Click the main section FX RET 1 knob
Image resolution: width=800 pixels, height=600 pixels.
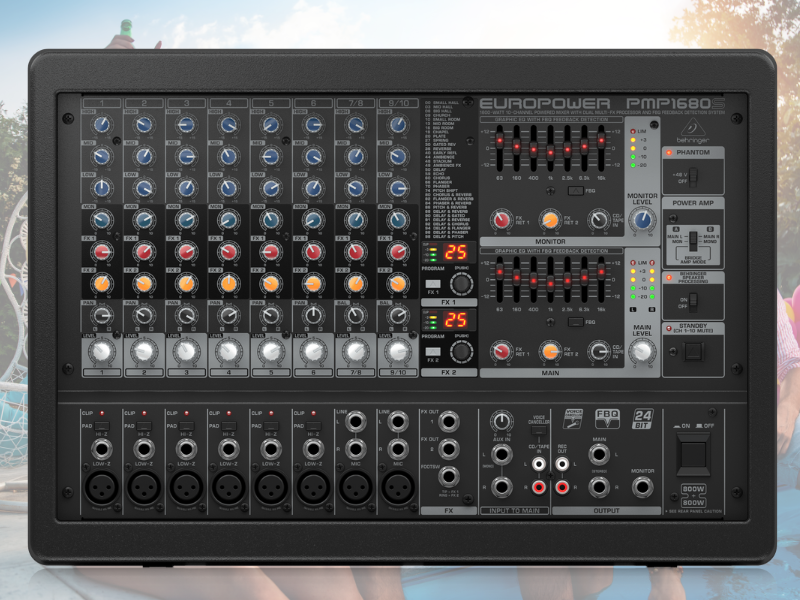tap(502, 351)
